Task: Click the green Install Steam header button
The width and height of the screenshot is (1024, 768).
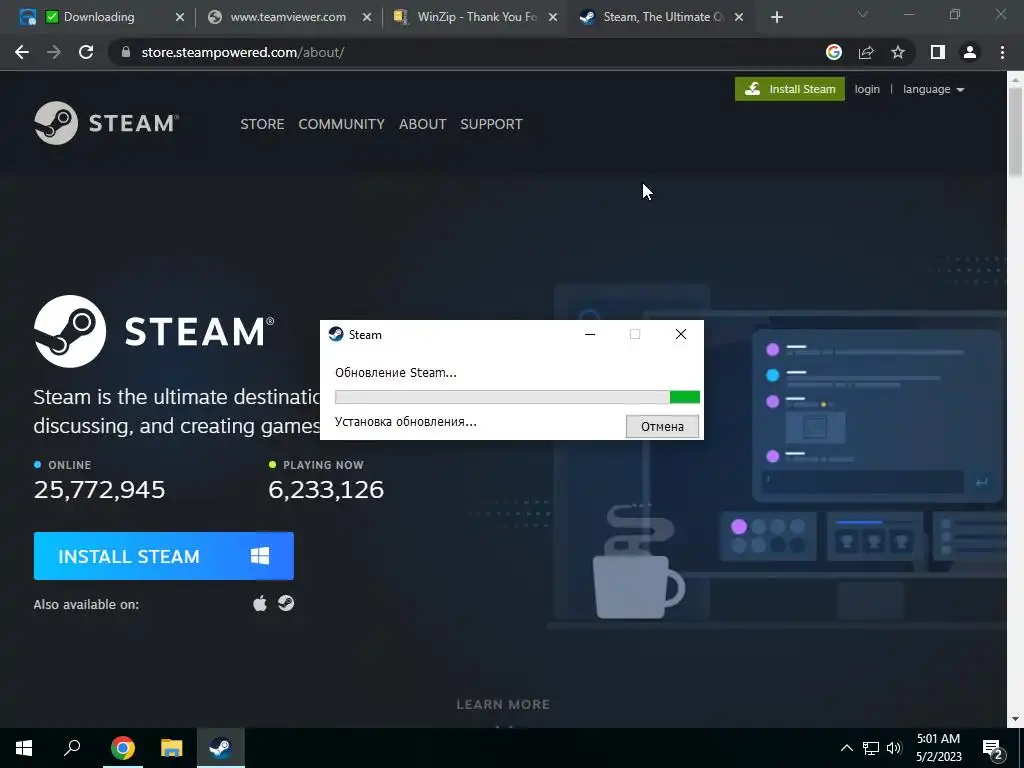Action: click(790, 89)
